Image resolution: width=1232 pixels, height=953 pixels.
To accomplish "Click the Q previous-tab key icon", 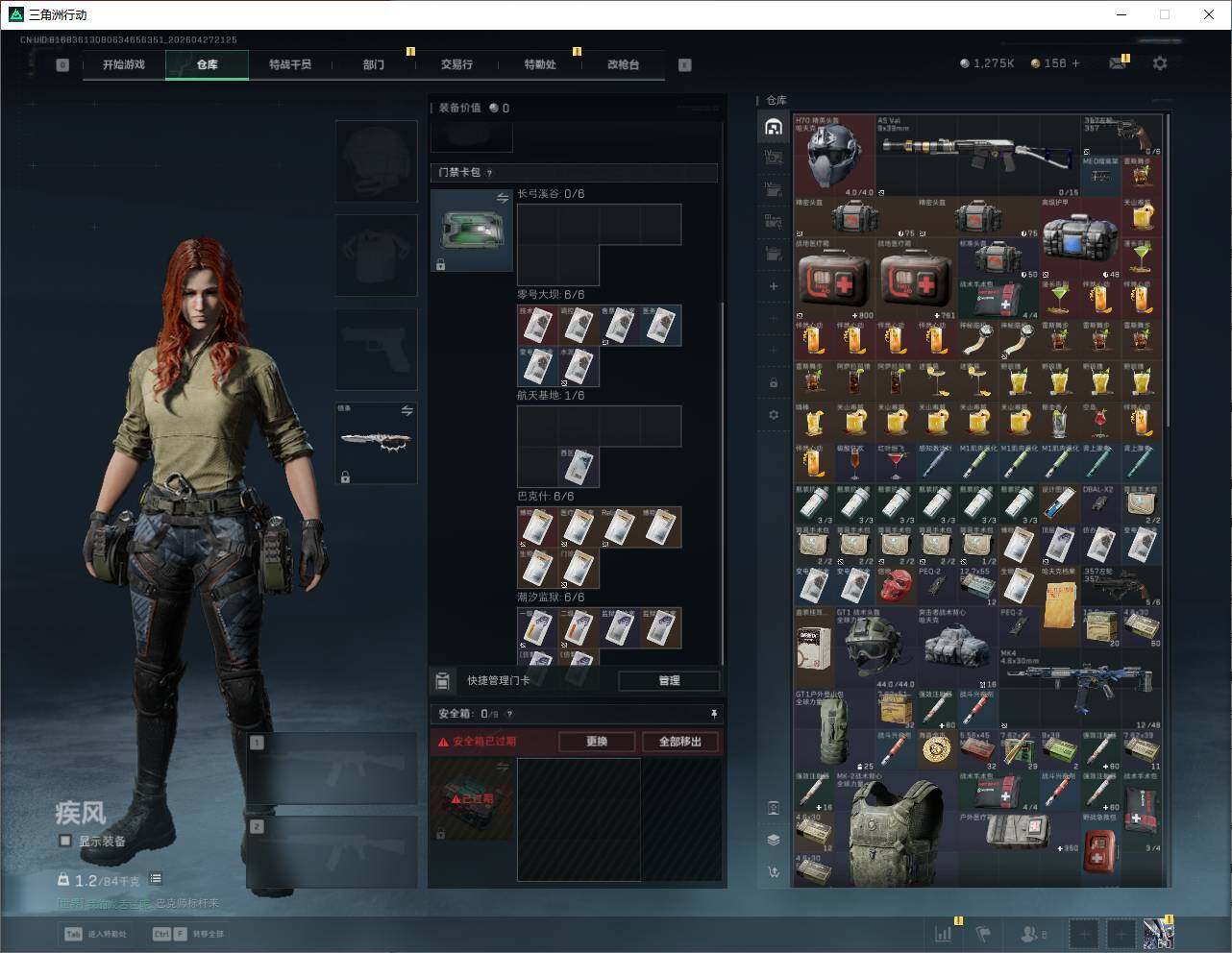I will click(x=62, y=65).
